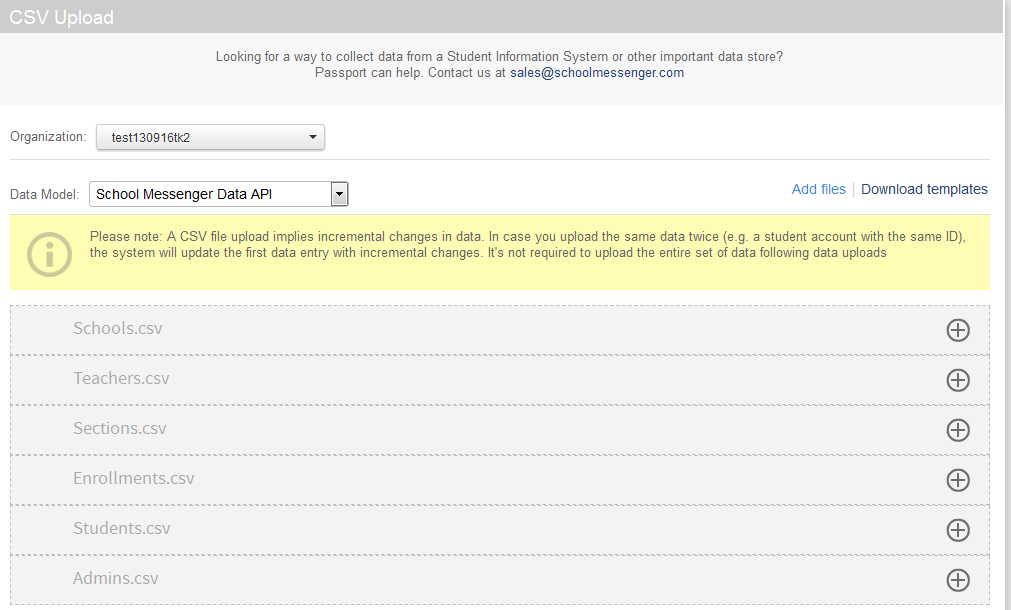Add a file to the Teachers.csv row

(x=957, y=380)
